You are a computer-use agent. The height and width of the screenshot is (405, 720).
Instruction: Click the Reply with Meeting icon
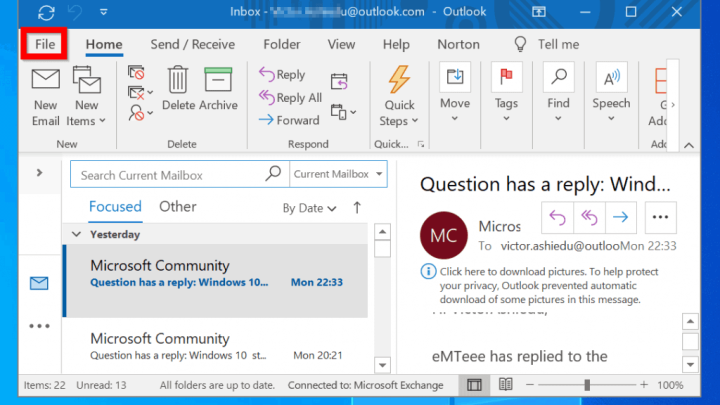[x=339, y=82]
